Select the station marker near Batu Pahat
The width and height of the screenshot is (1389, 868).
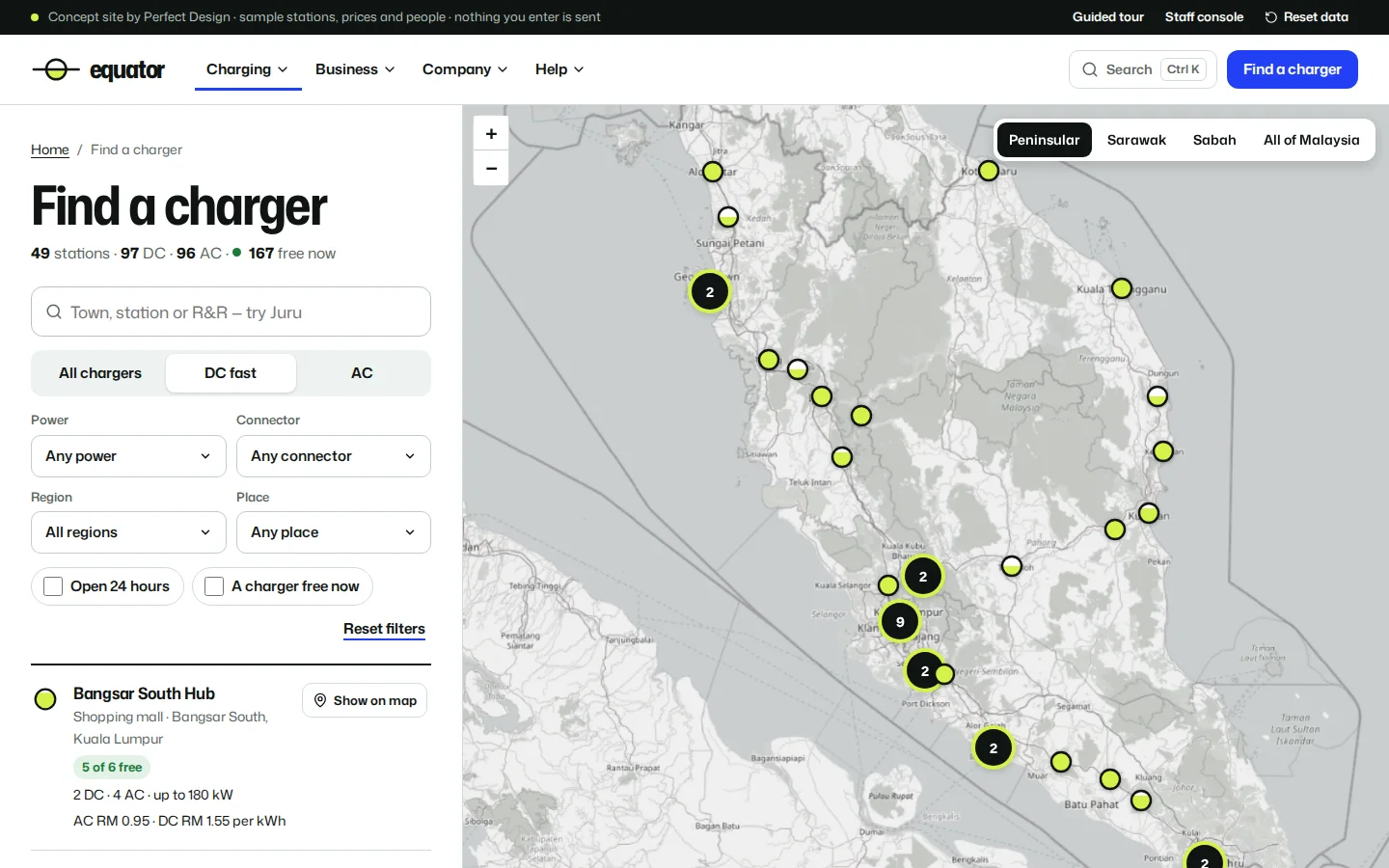tap(1110, 779)
